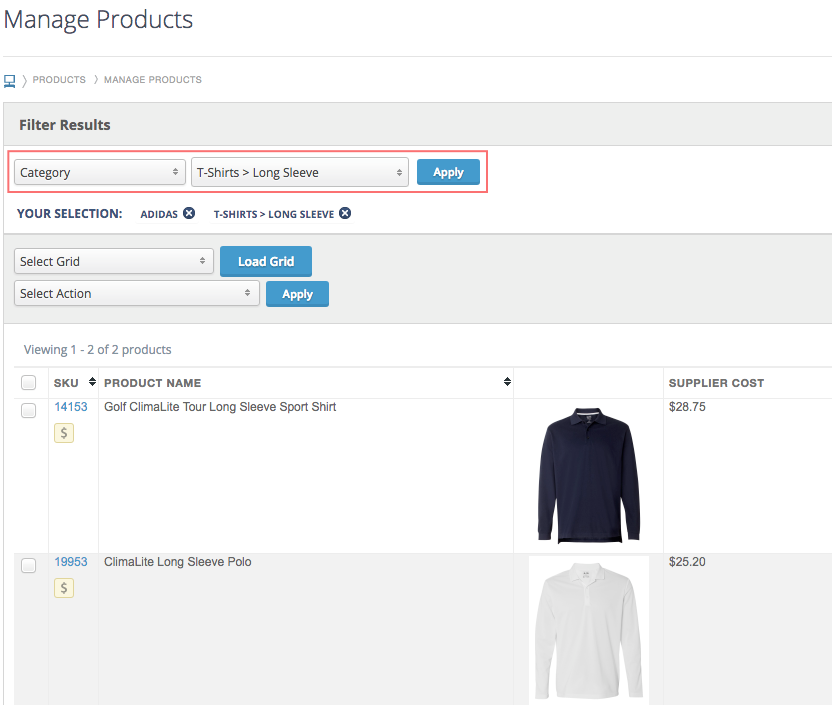
Task: Open SKU 14153 product link
Action: pyautogui.click(x=71, y=407)
